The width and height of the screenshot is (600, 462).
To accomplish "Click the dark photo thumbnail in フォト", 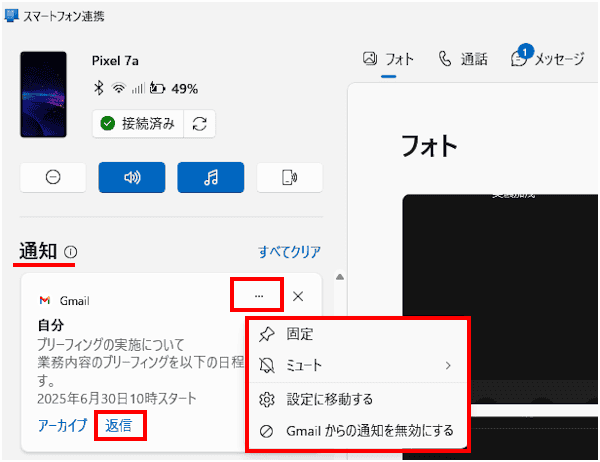I will [x=501, y=299].
